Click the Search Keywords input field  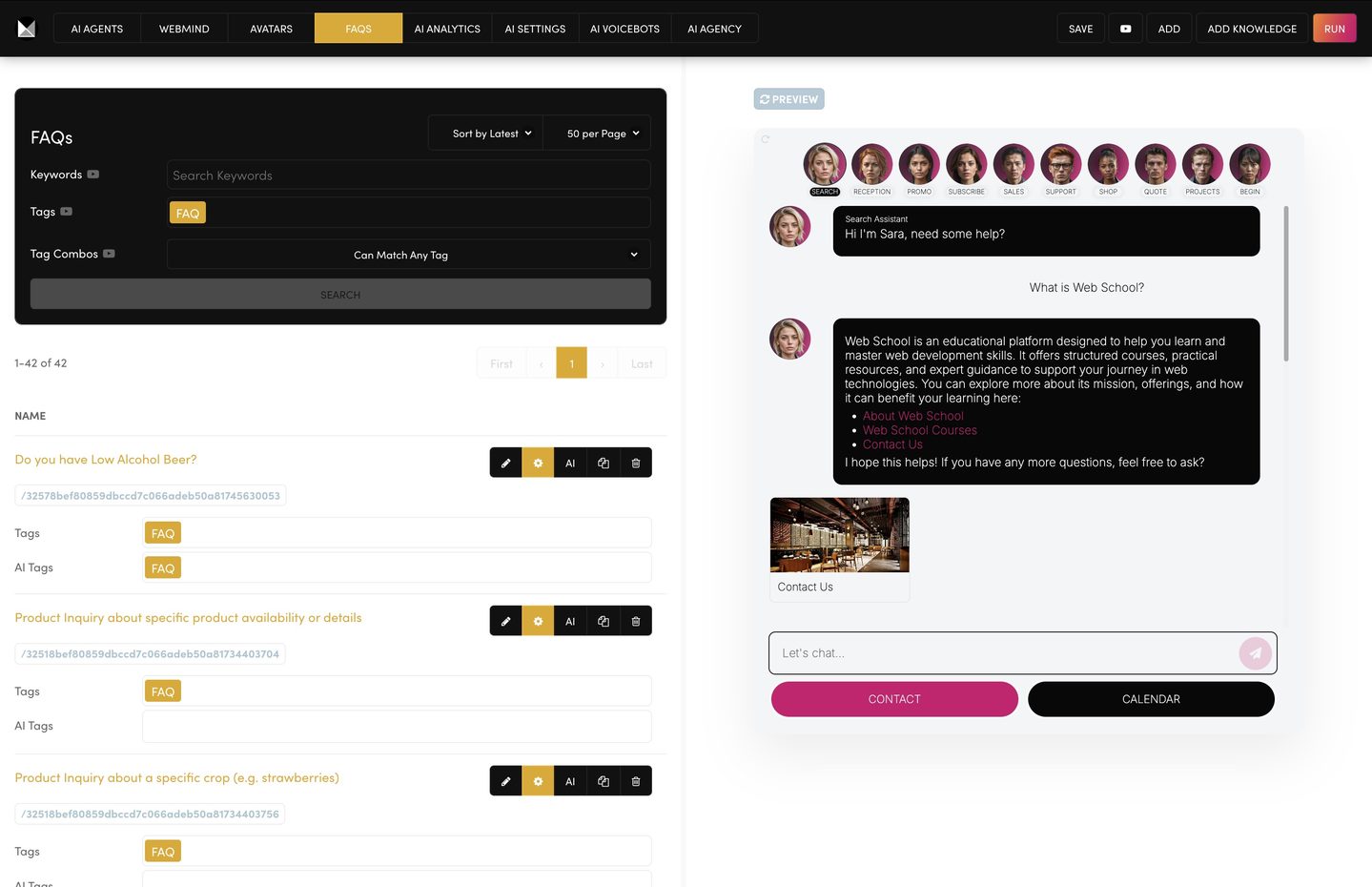(408, 175)
